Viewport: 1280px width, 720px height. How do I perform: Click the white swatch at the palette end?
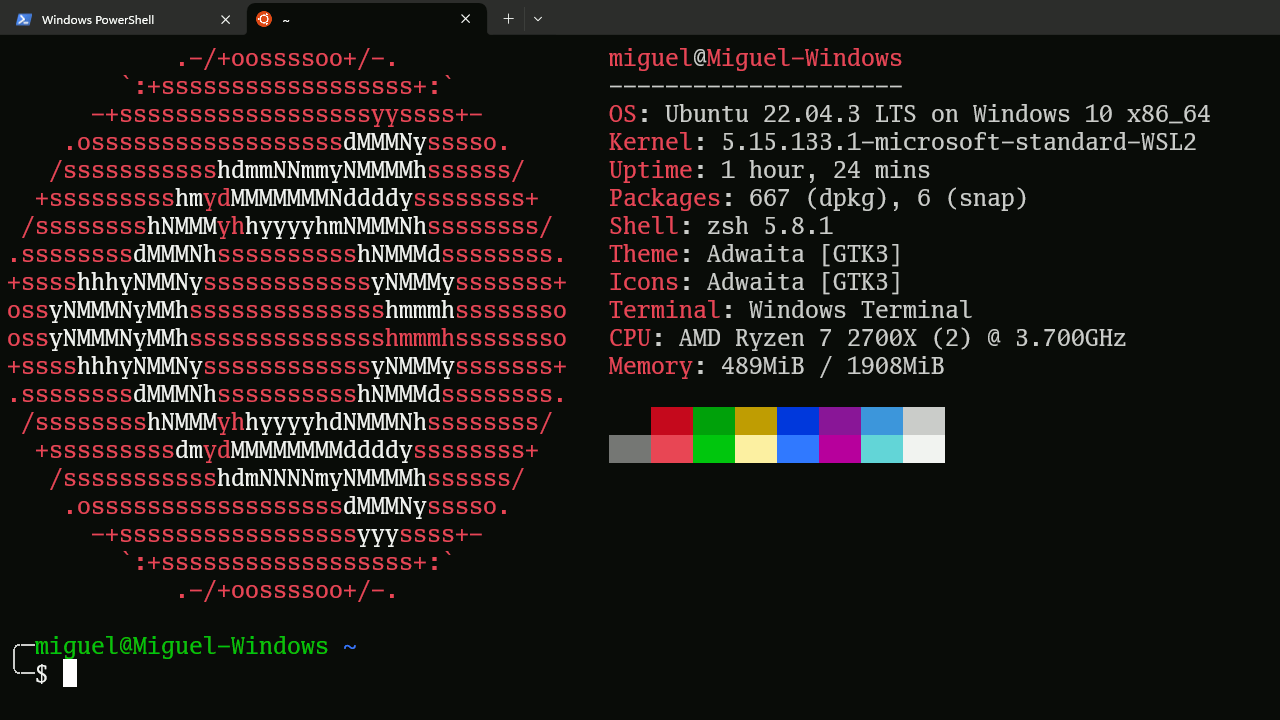(x=924, y=449)
